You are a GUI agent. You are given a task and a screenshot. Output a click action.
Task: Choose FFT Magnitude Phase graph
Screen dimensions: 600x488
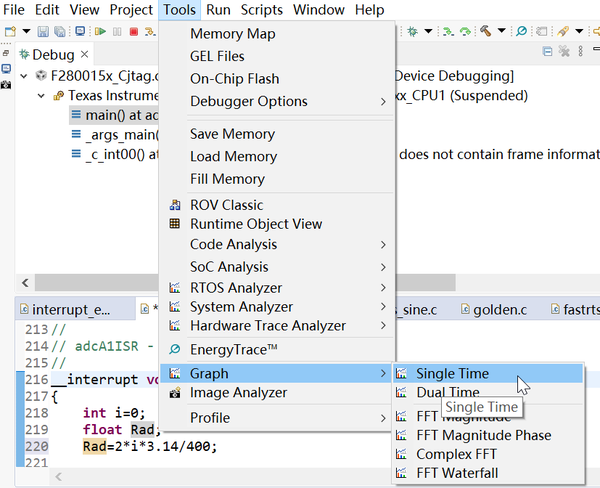click(483, 435)
